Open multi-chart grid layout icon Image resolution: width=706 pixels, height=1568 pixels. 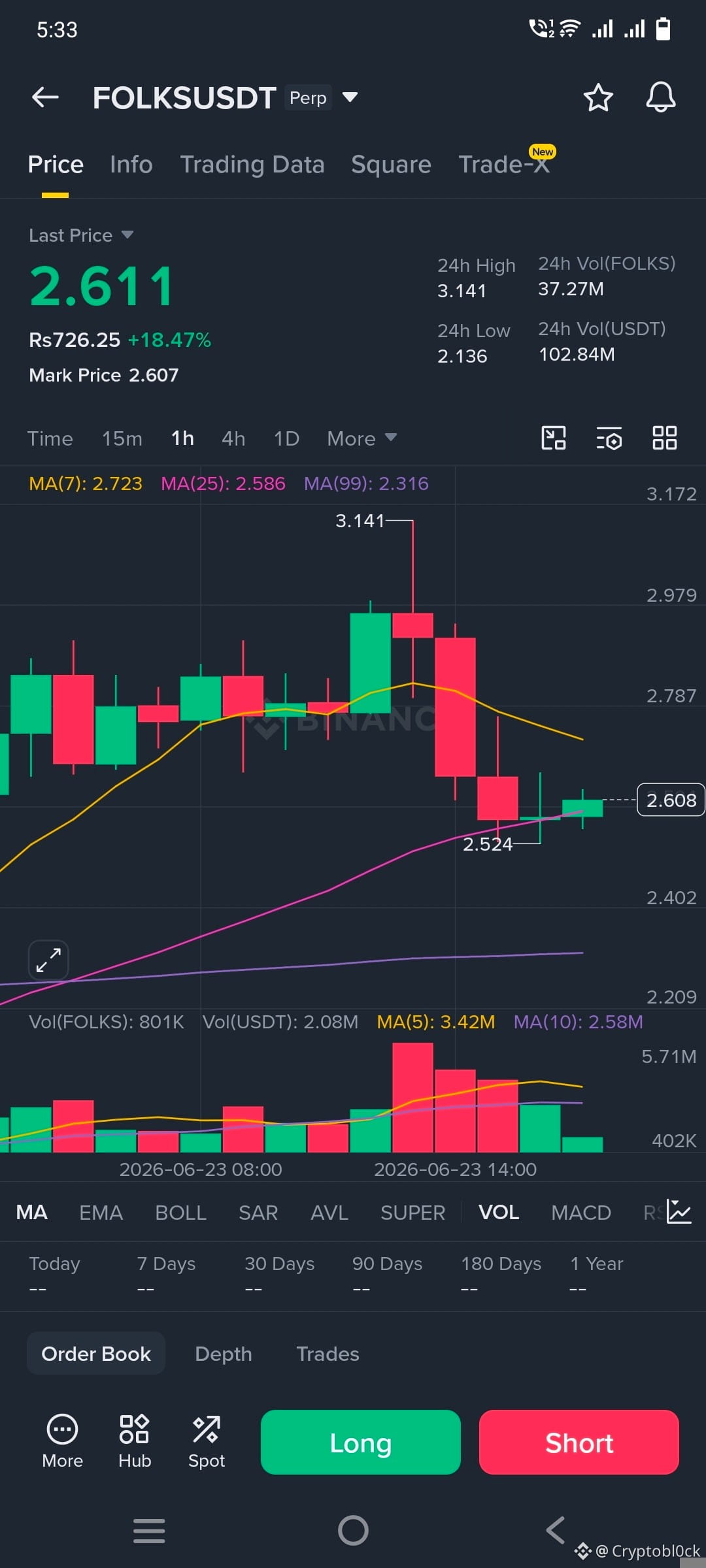665,438
